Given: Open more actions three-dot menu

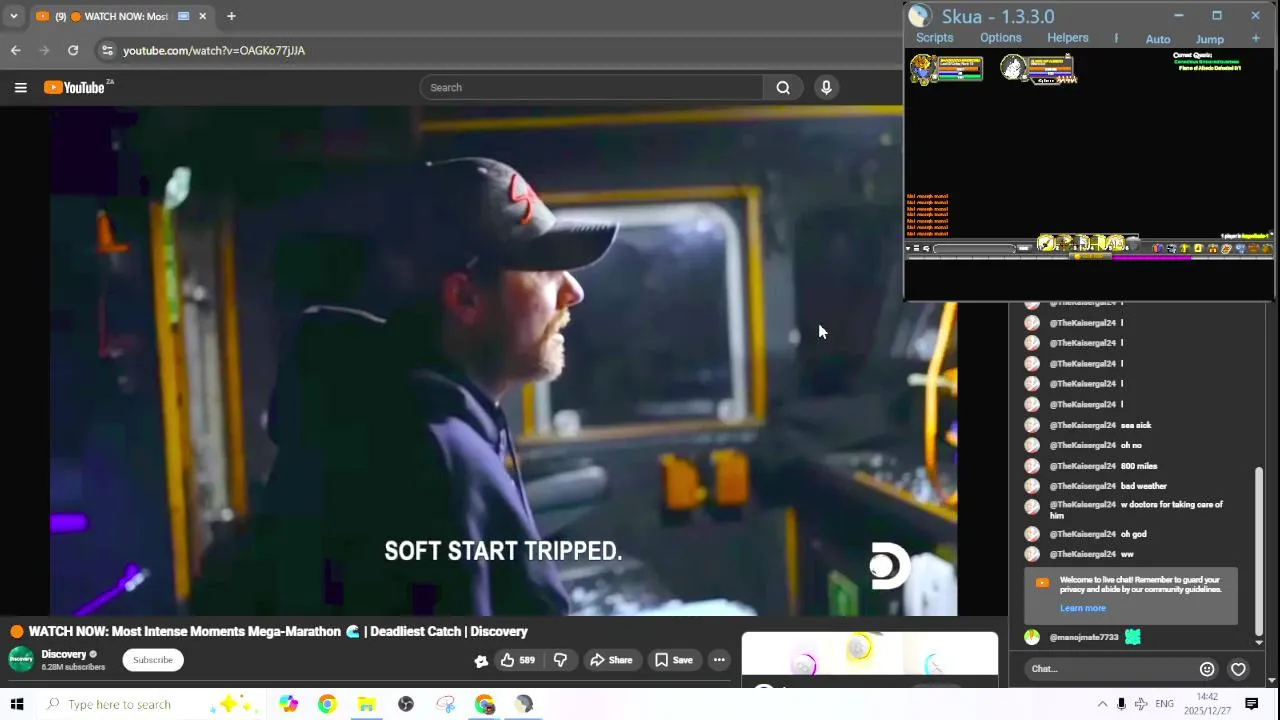Looking at the screenshot, I should [x=719, y=660].
